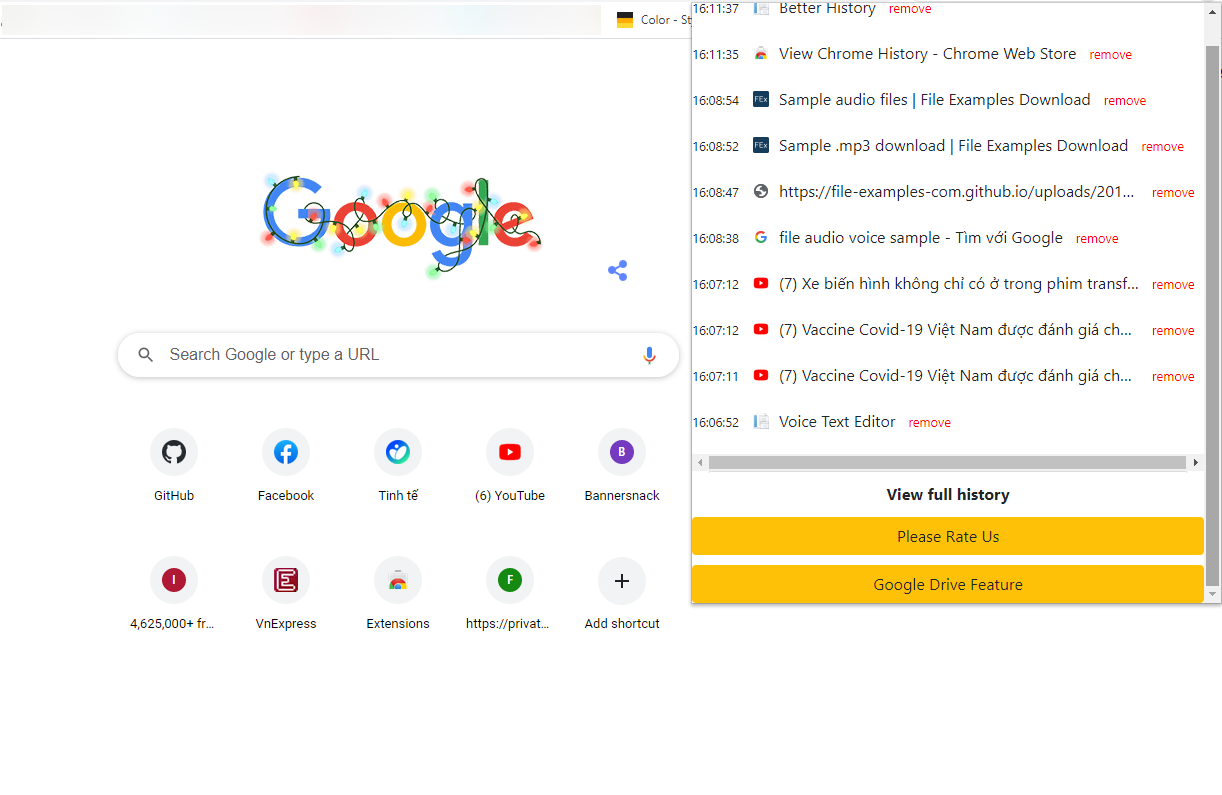Open the VnExpress shortcut icon
1222x795 pixels.
click(286, 580)
